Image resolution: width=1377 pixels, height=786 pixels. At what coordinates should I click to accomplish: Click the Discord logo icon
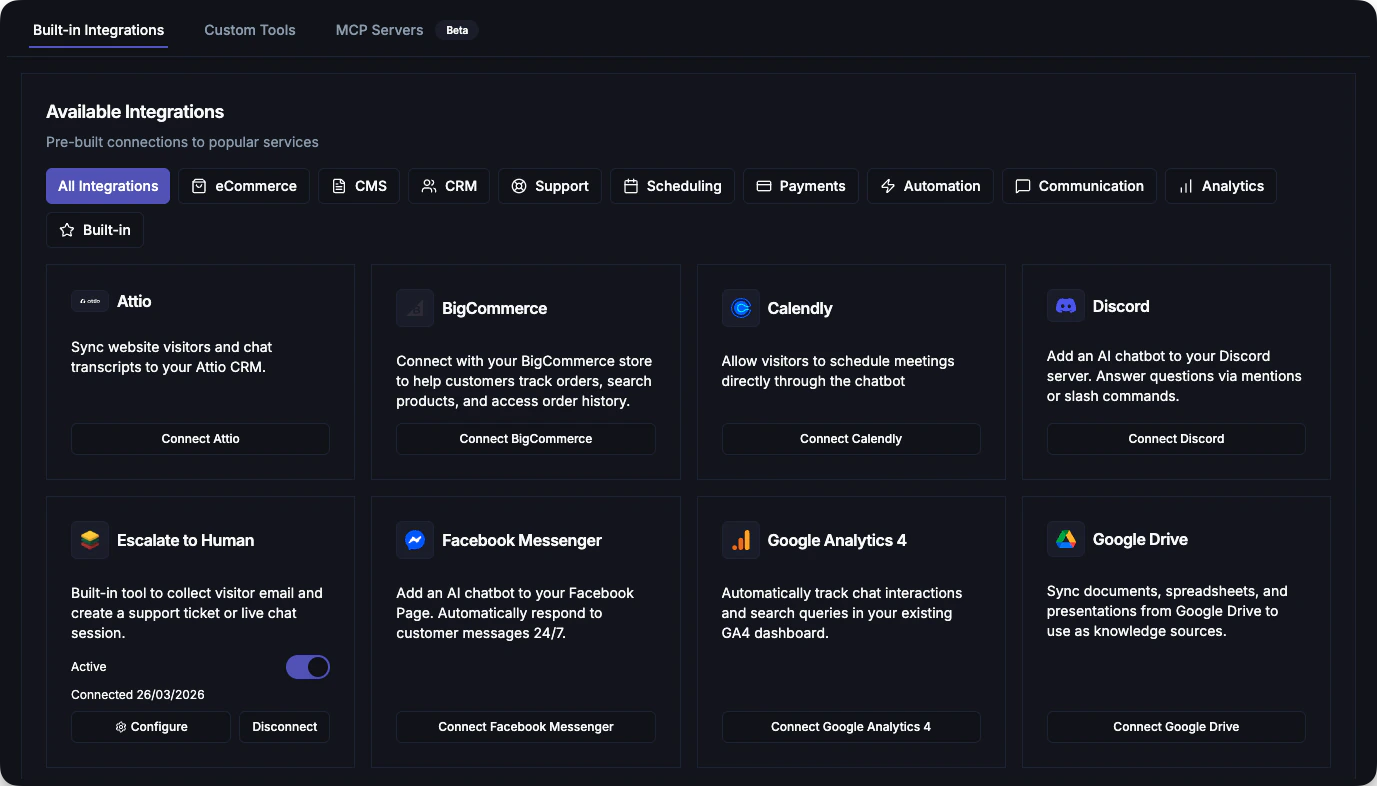point(1065,306)
